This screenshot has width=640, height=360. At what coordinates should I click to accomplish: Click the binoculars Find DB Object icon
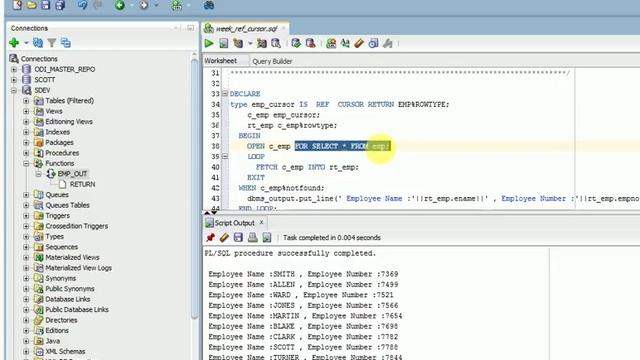(209, 5)
